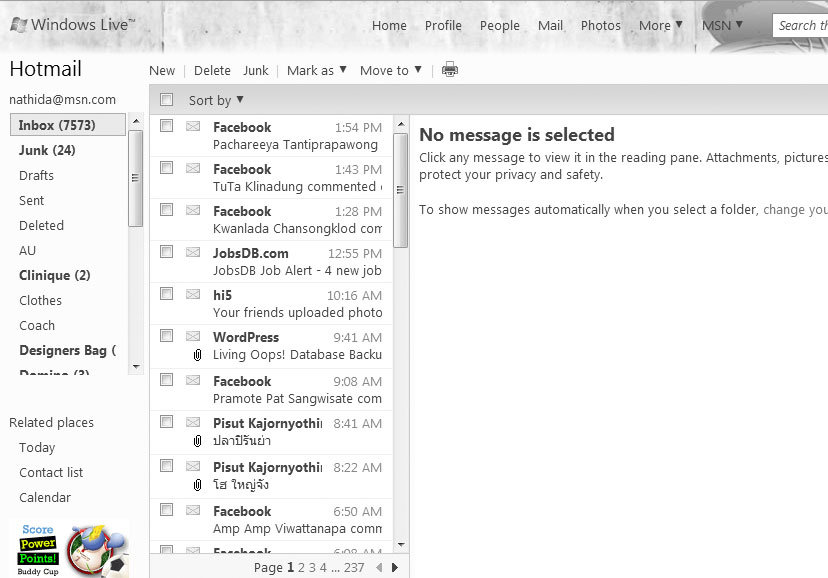
Task: Click the search input field
Action: [800, 25]
